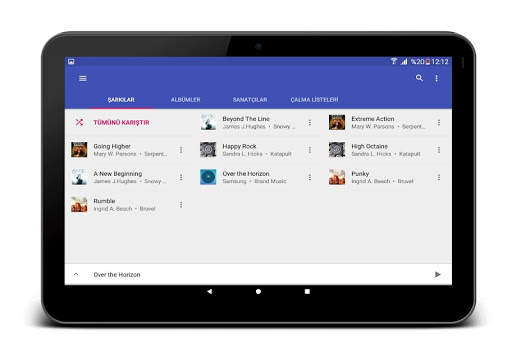Play the song titled Rumble

click(104, 201)
